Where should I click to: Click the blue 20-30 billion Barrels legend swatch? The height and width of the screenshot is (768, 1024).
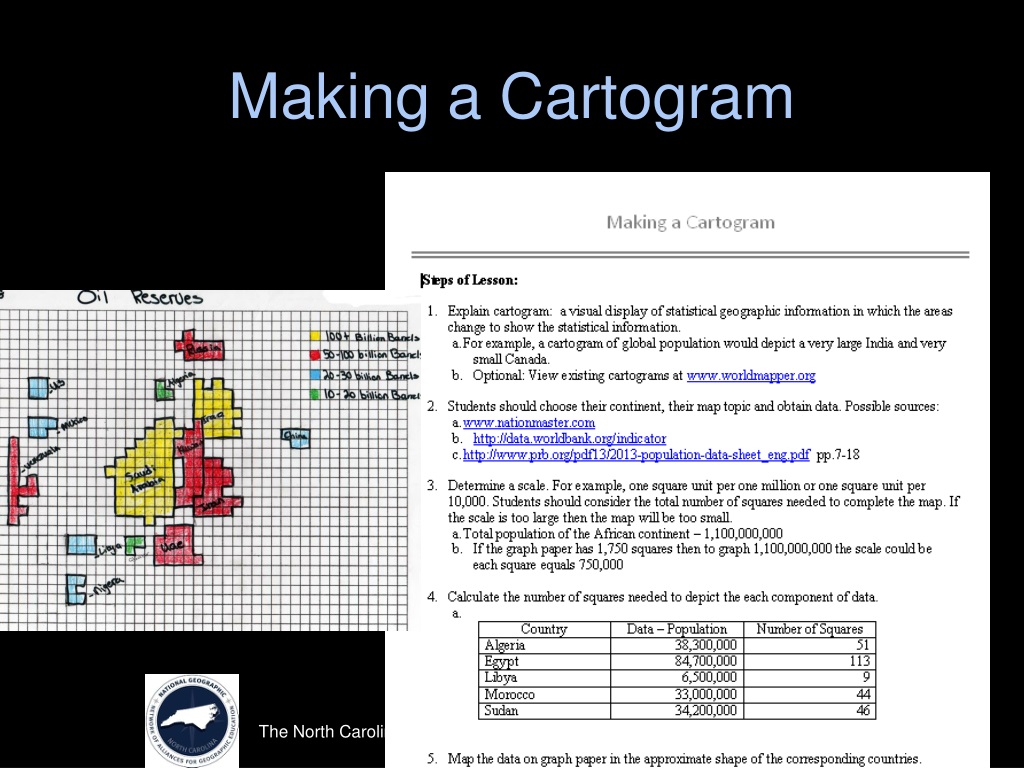click(315, 376)
